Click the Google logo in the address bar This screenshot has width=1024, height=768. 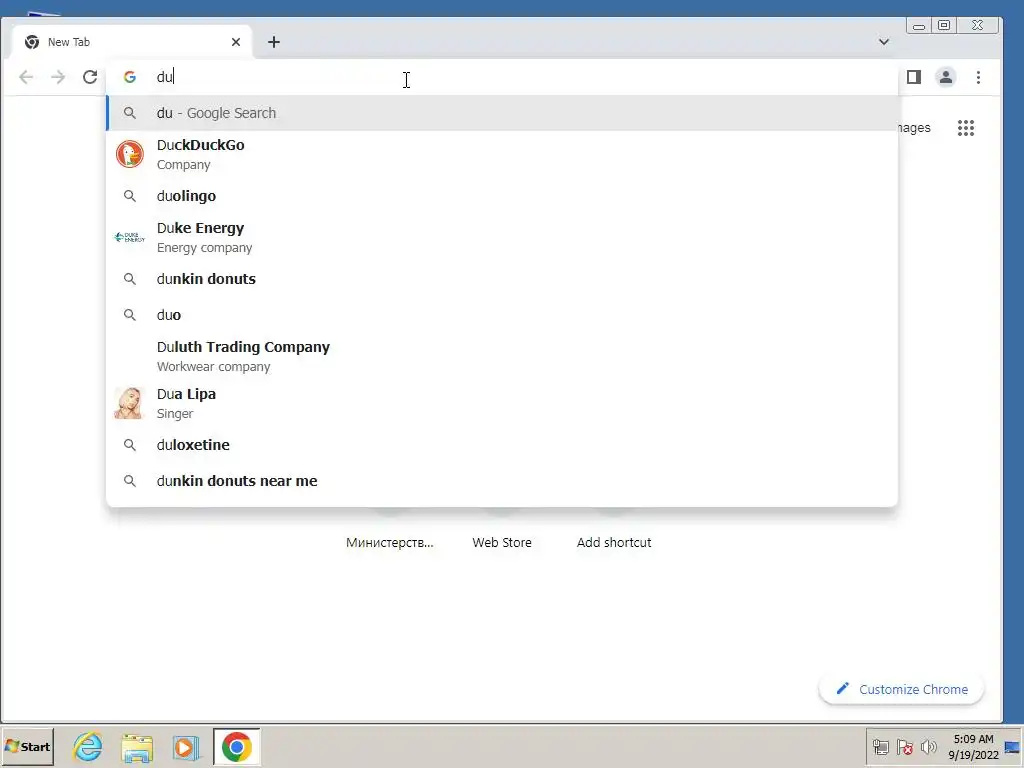(x=130, y=77)
